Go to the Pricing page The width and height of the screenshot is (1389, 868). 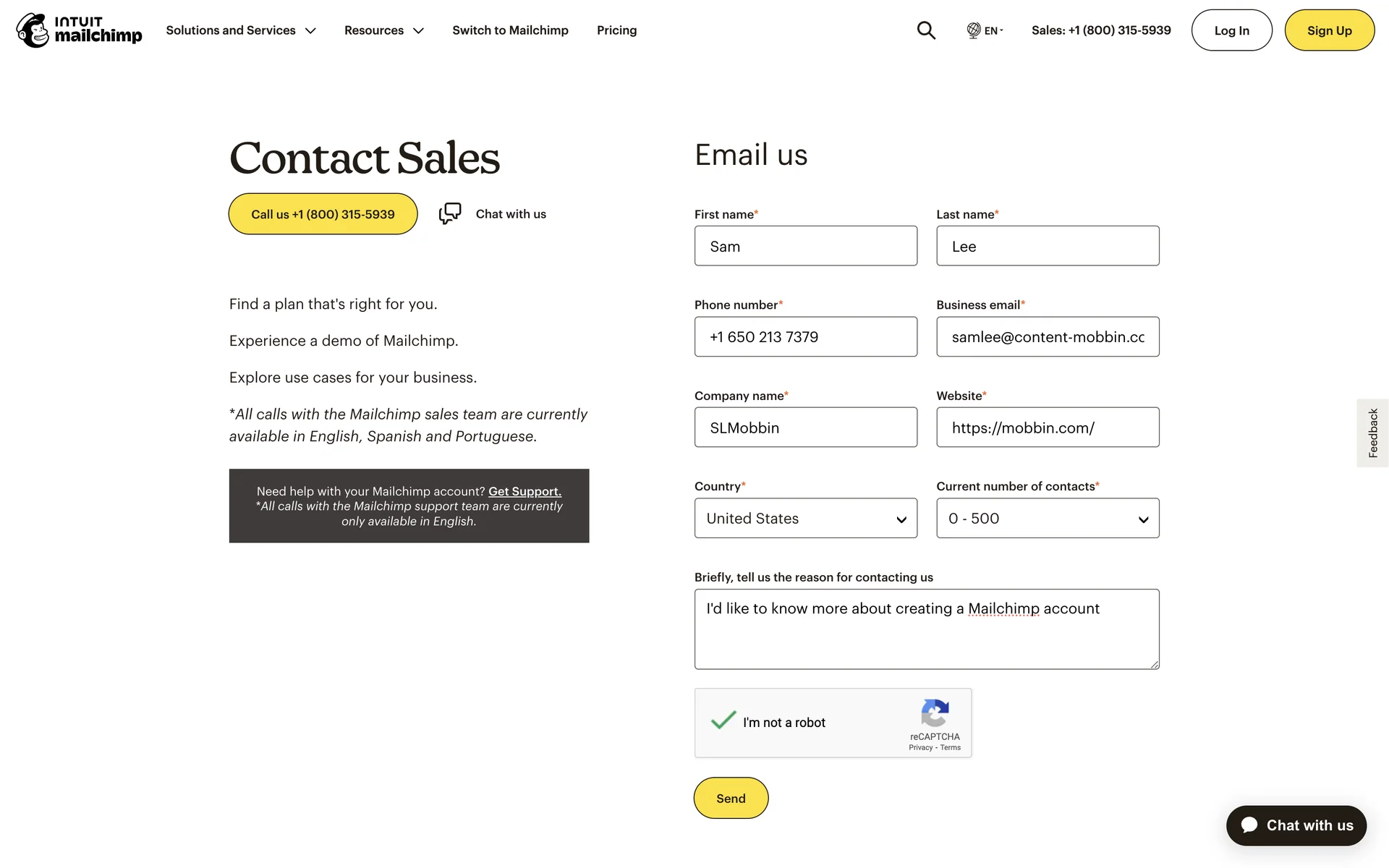(616, 30)
